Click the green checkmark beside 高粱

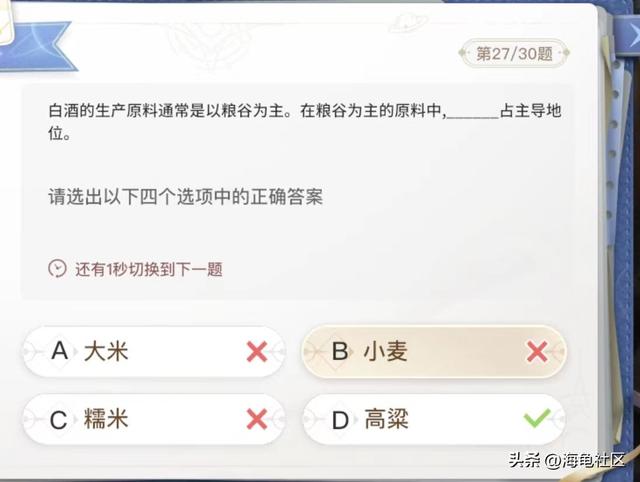tap(537, 420)
